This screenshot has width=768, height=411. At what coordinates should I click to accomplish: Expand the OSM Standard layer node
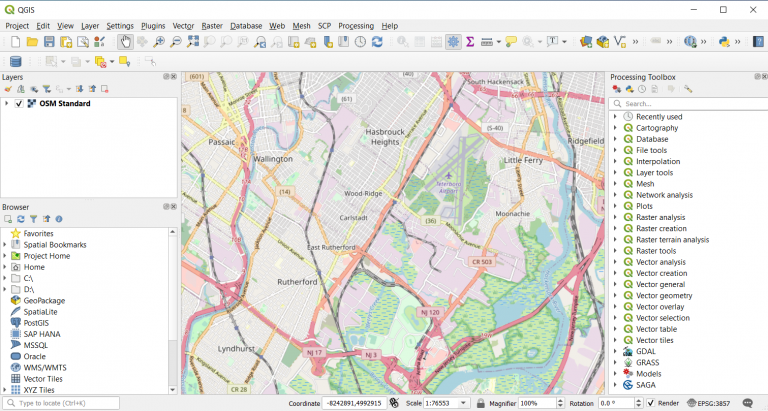click(x=7, y=104)
